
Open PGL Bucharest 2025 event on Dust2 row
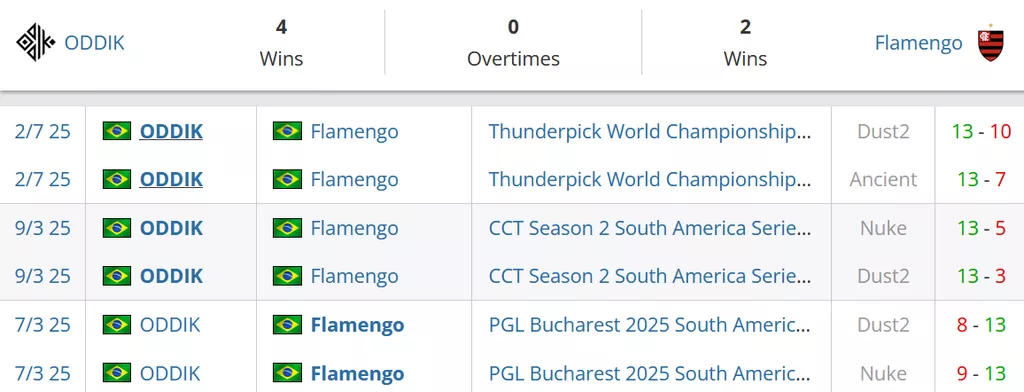650,325
